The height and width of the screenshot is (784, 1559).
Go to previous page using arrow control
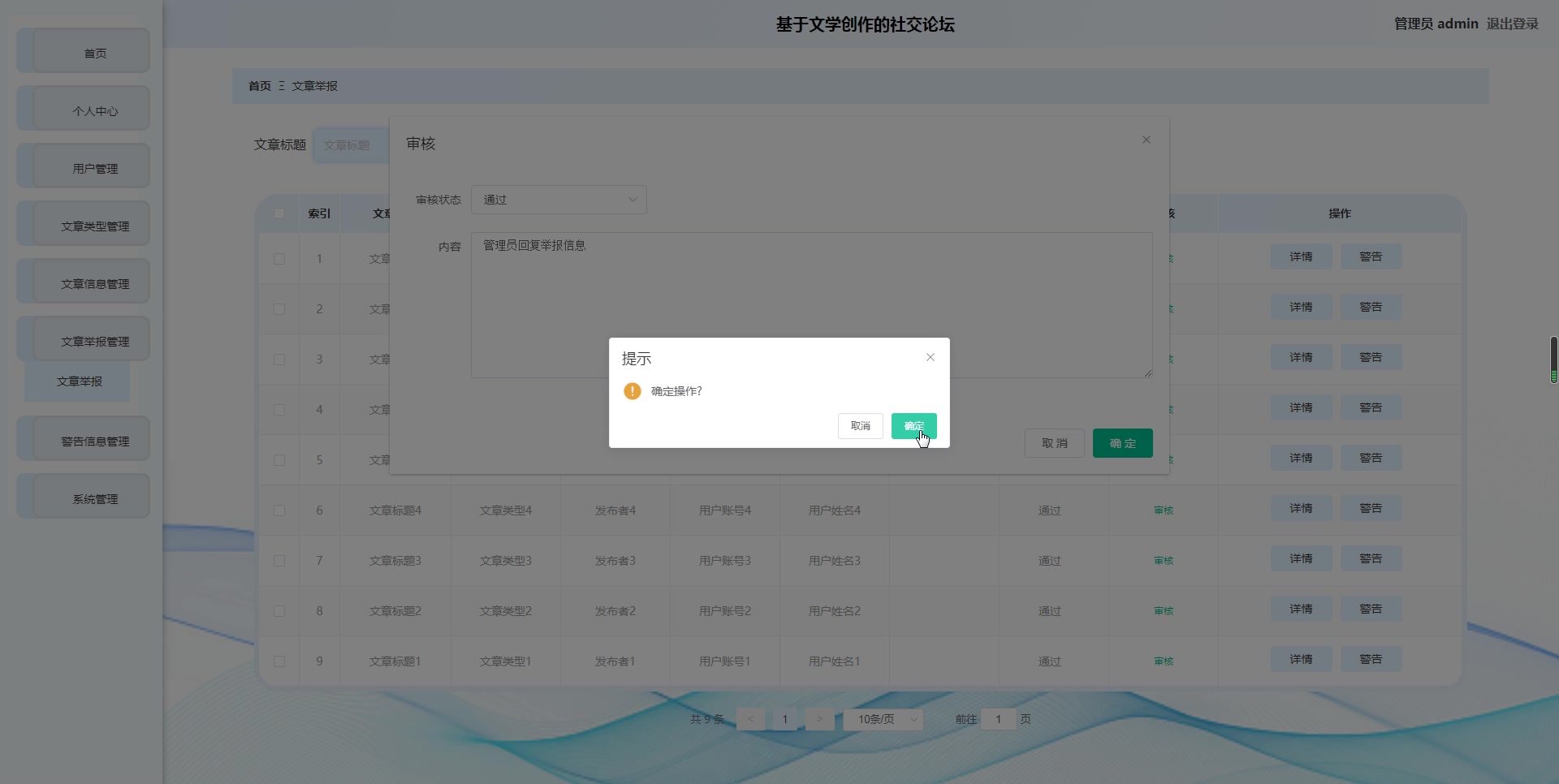click(x=751, y=719)
